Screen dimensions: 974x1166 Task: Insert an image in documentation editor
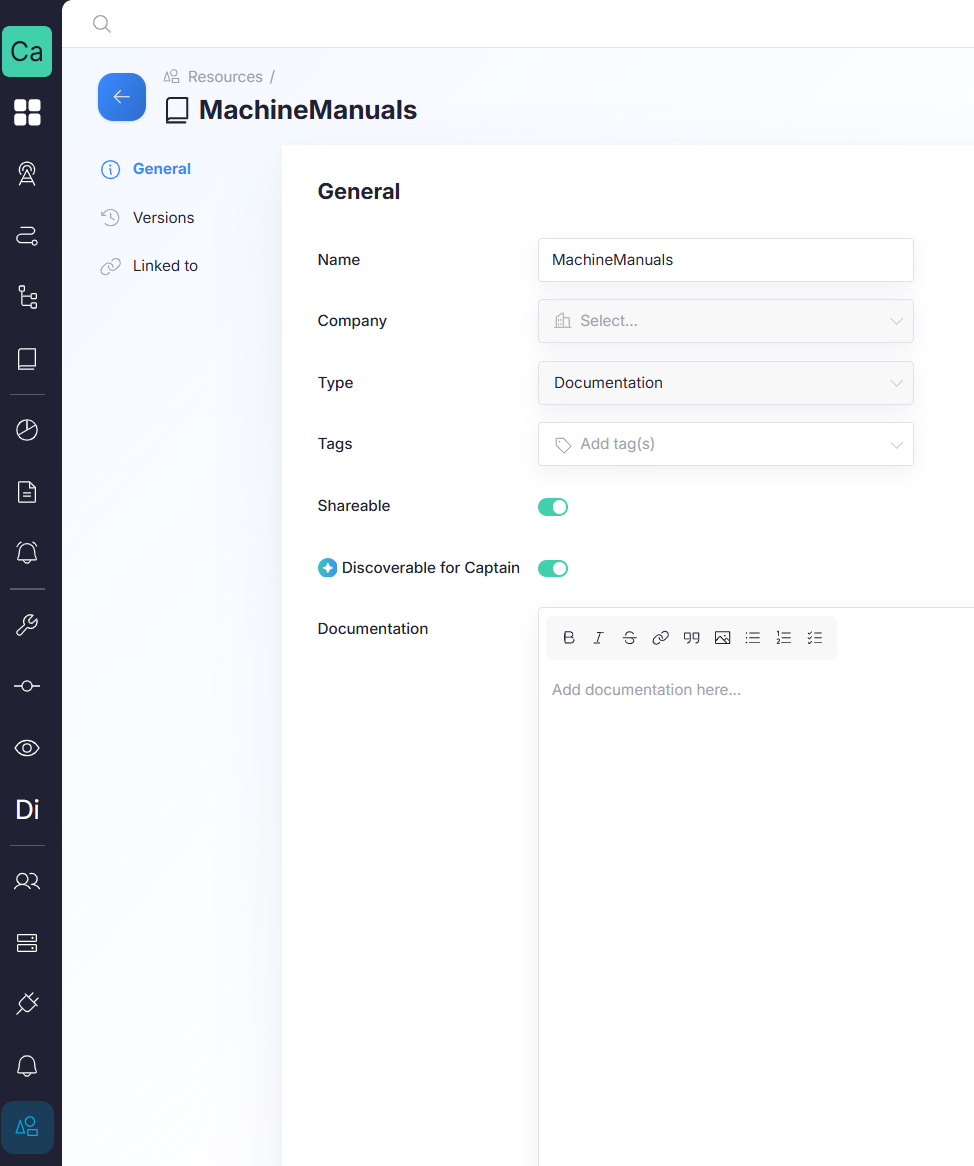coord(722,637)
